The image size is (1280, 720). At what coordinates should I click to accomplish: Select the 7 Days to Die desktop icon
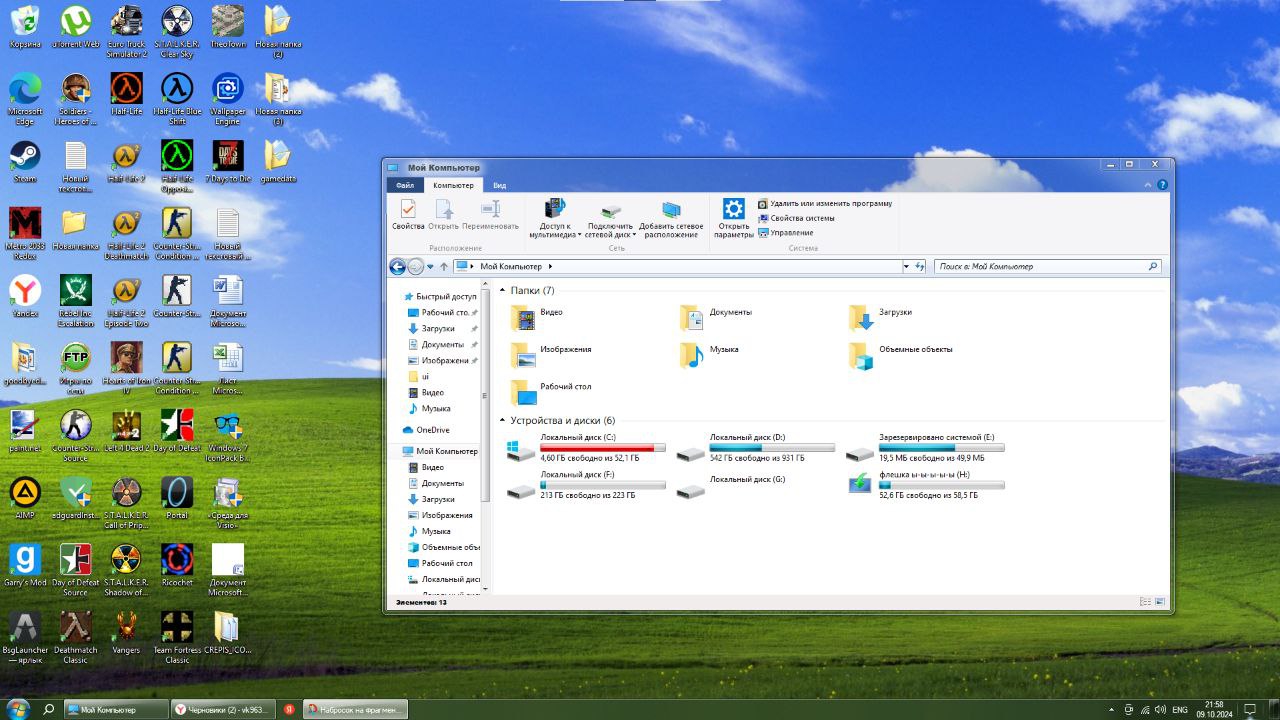click(x=227, y=162)
